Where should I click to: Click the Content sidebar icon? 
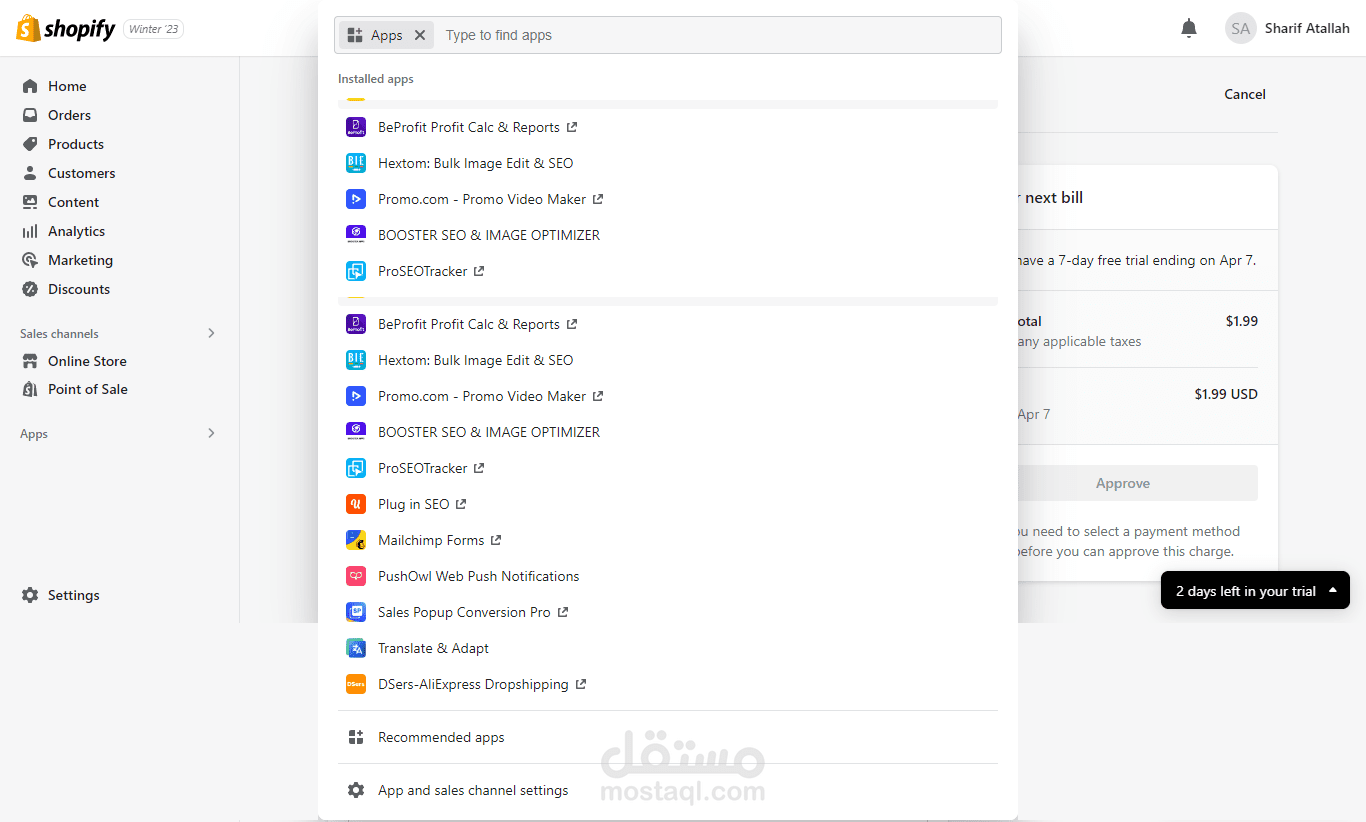click(30, 202)
